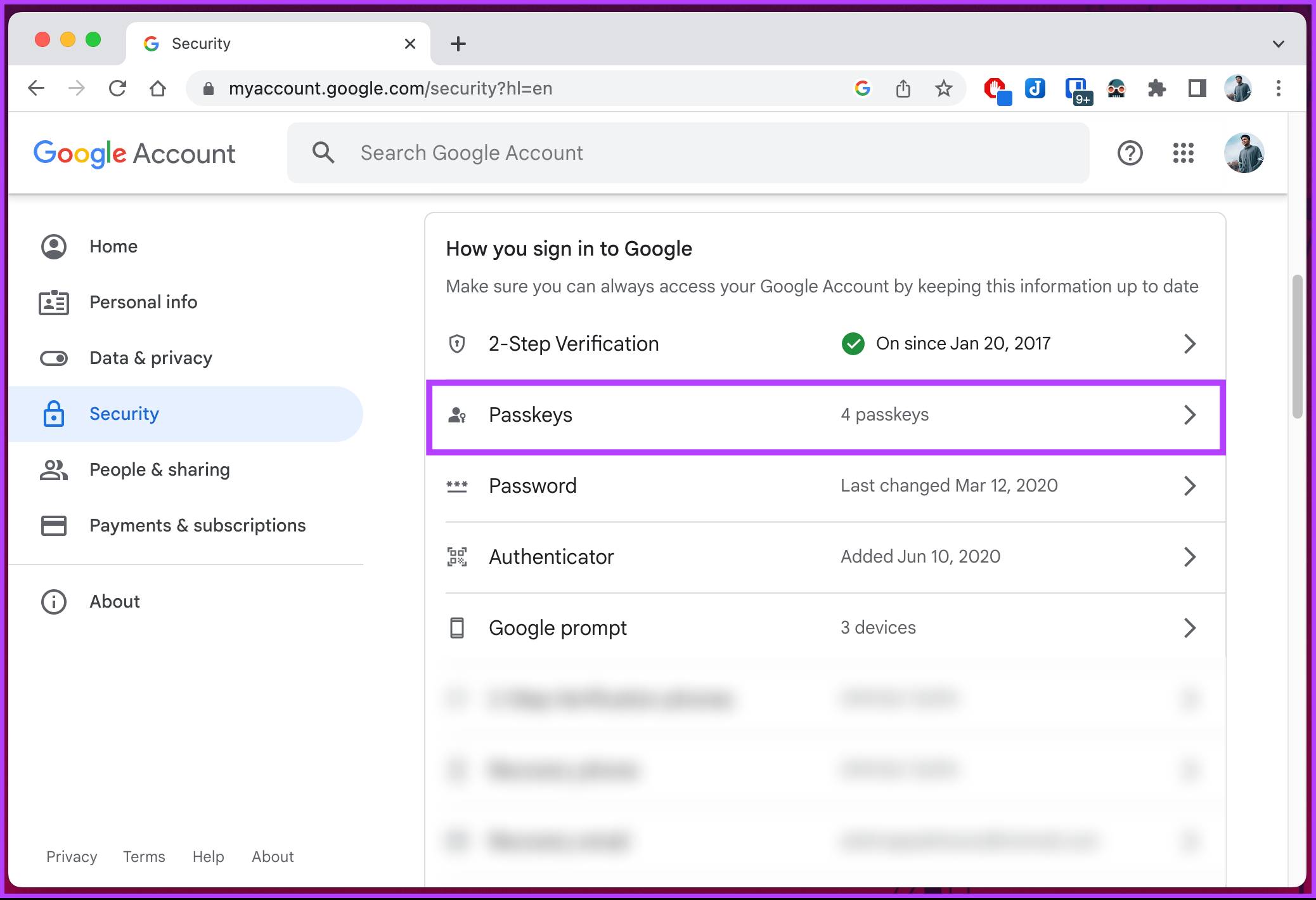The height and width of the screenshot is (900, 1316).
Task: Click the page vertical scrollbar
Action: click(x=1297, y=347)
